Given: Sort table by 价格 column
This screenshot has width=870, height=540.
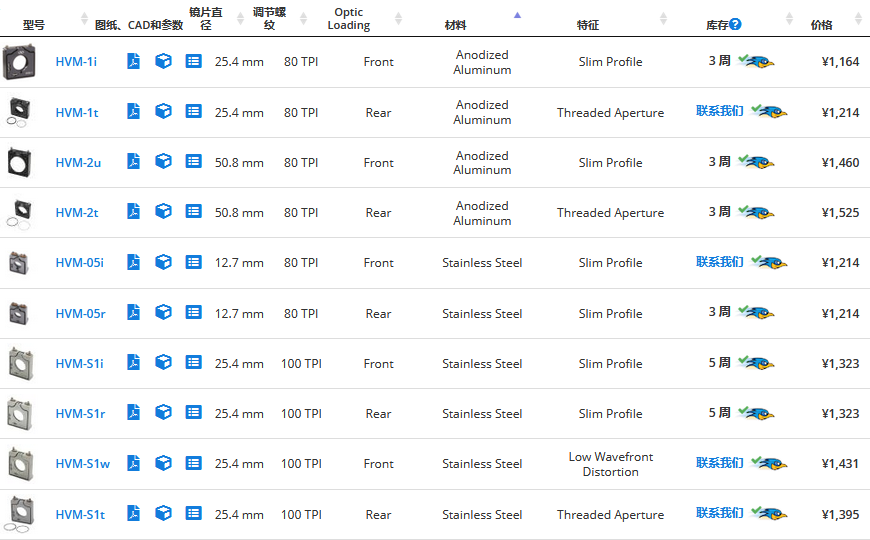Looking at the screenshot, I should click(x=859, y=18).
